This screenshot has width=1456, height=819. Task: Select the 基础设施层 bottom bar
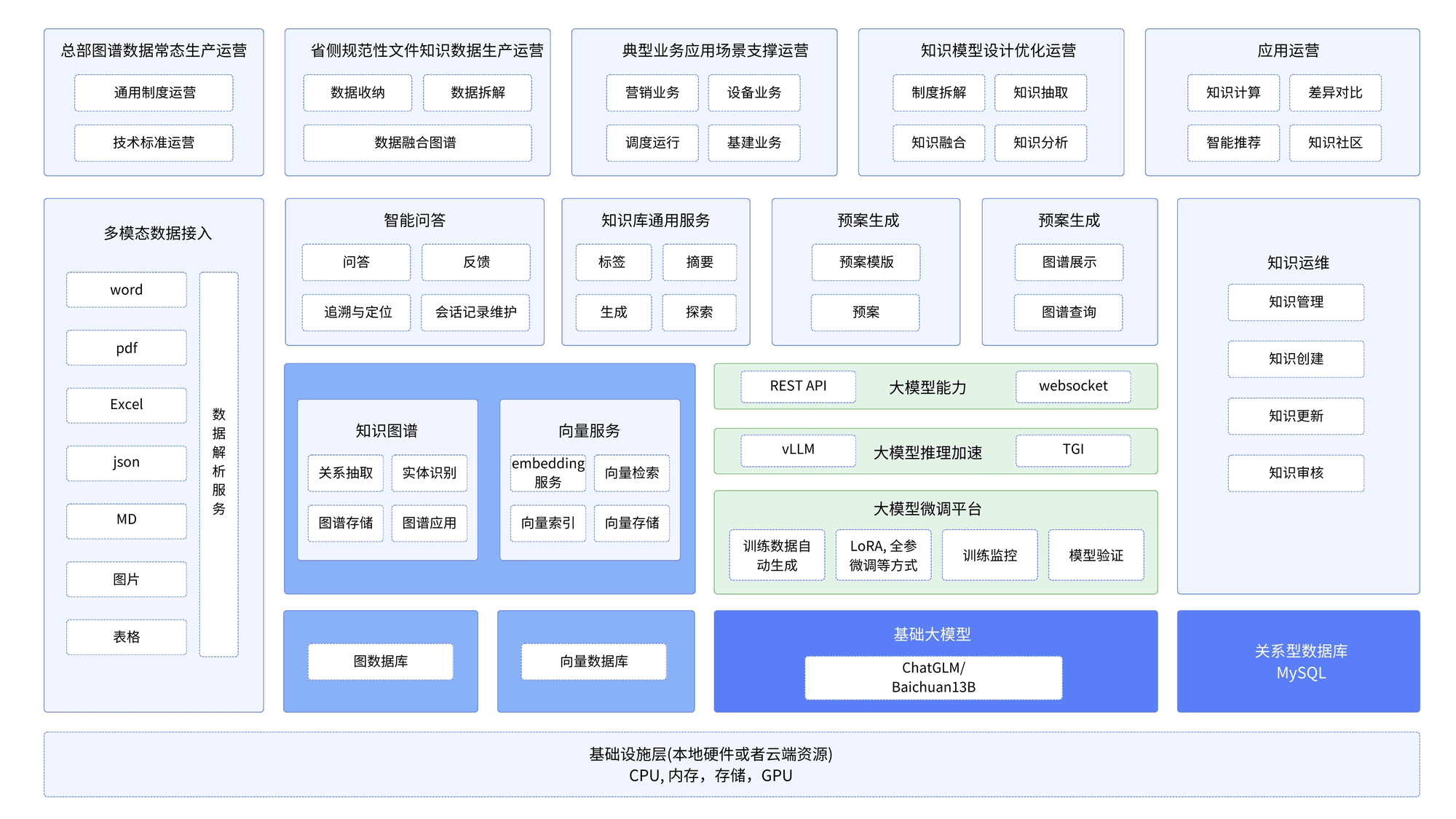731,764
